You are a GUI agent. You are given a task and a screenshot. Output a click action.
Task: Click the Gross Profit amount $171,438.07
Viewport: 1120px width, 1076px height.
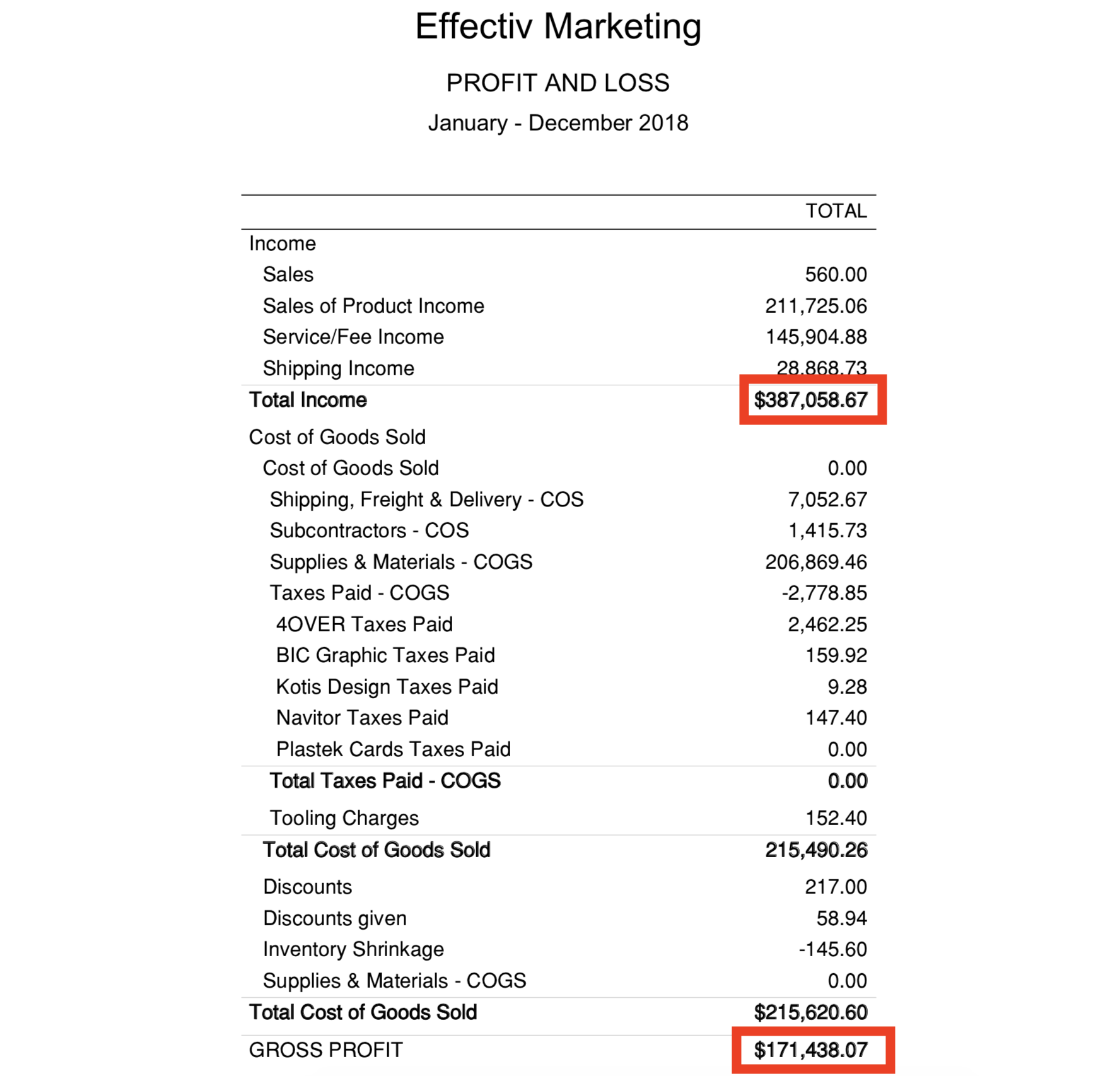click(x=810, y=1050)
